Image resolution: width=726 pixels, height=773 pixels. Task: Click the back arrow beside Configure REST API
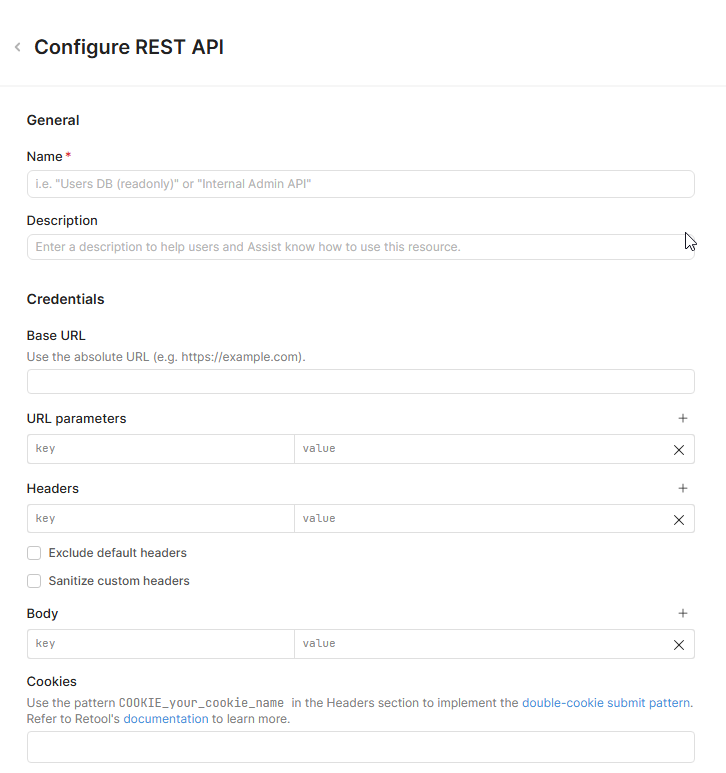[x=18, y=48]
